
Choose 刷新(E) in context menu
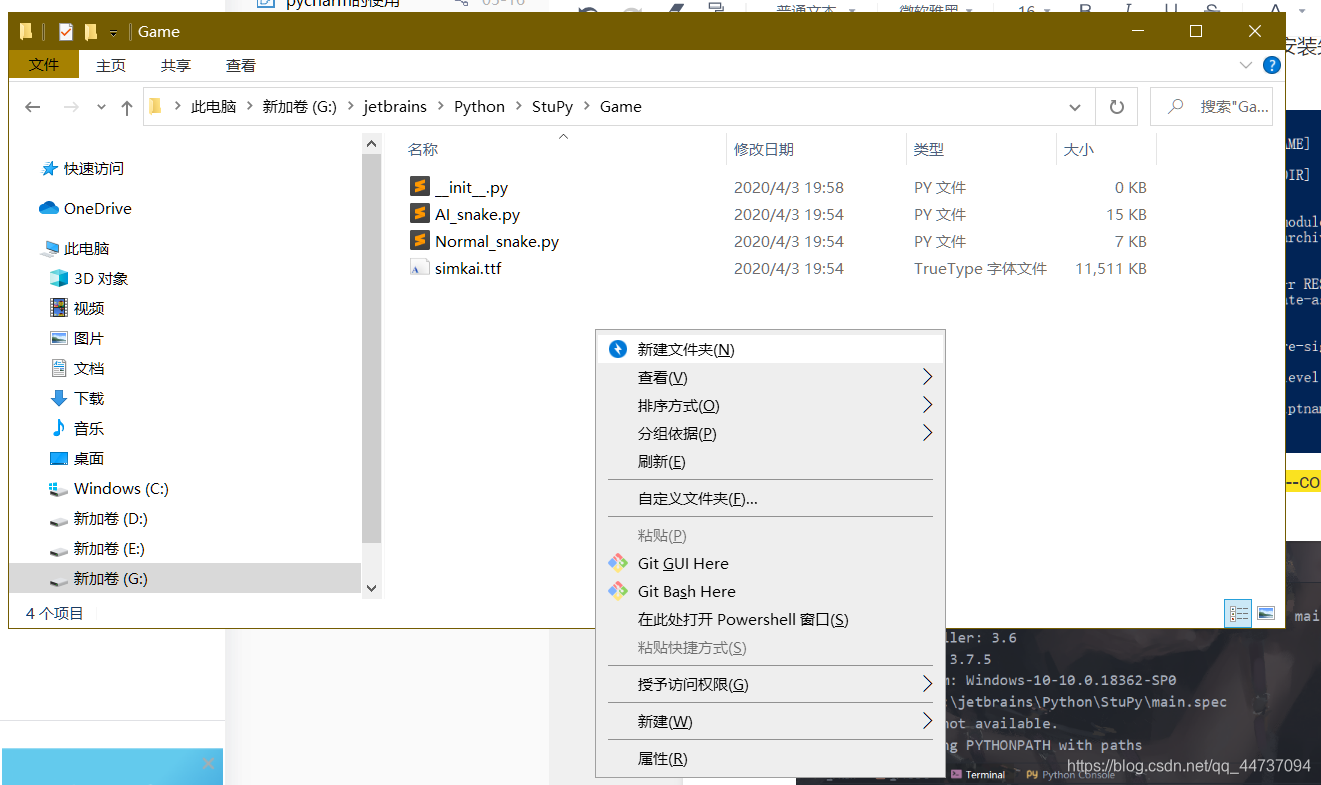pos(770,461)
